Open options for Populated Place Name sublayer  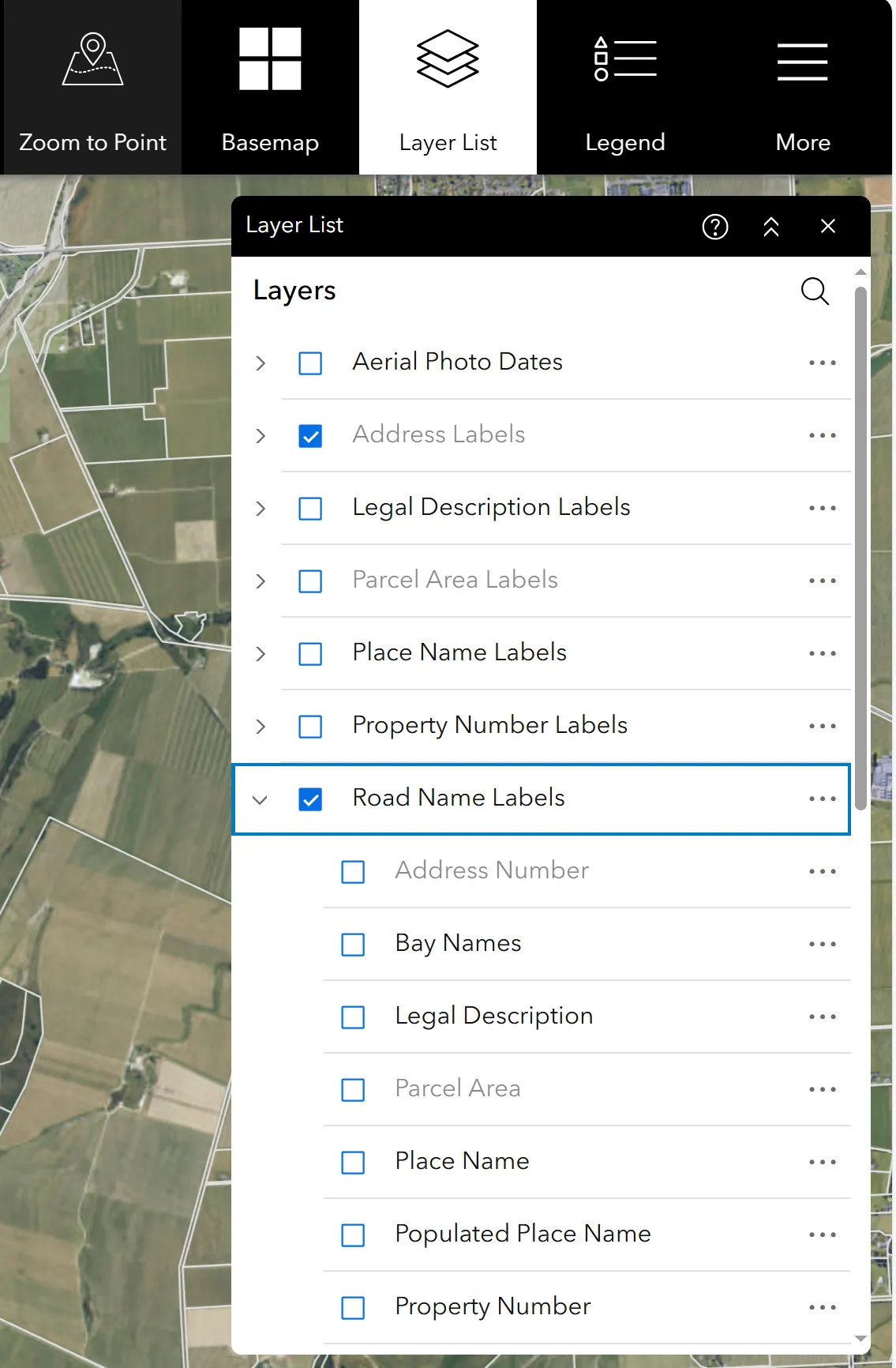tap(823, 1235)
